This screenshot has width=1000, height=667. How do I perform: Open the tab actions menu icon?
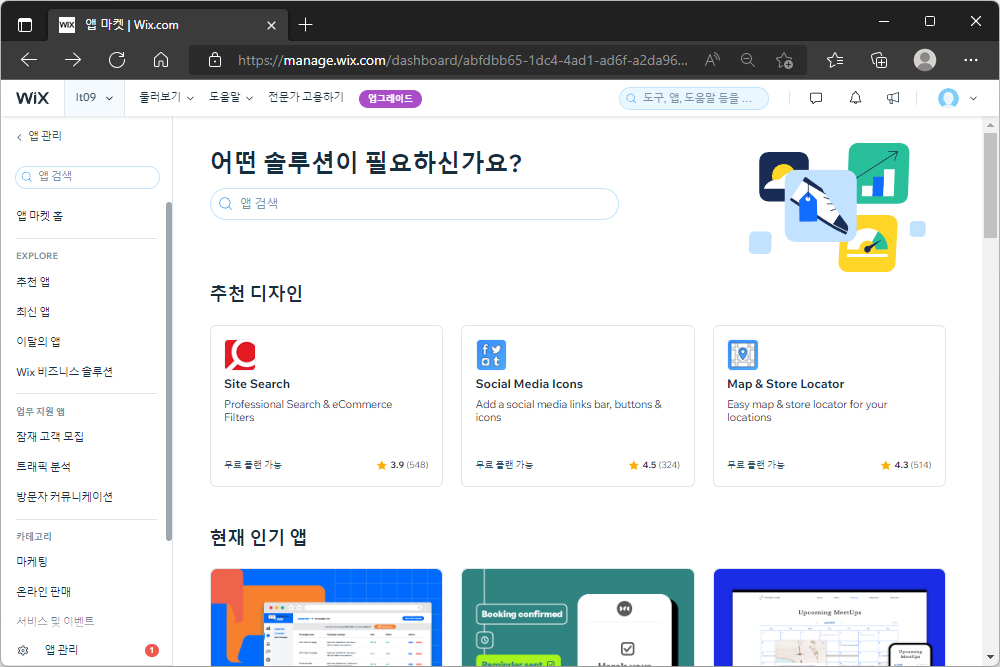25,26
